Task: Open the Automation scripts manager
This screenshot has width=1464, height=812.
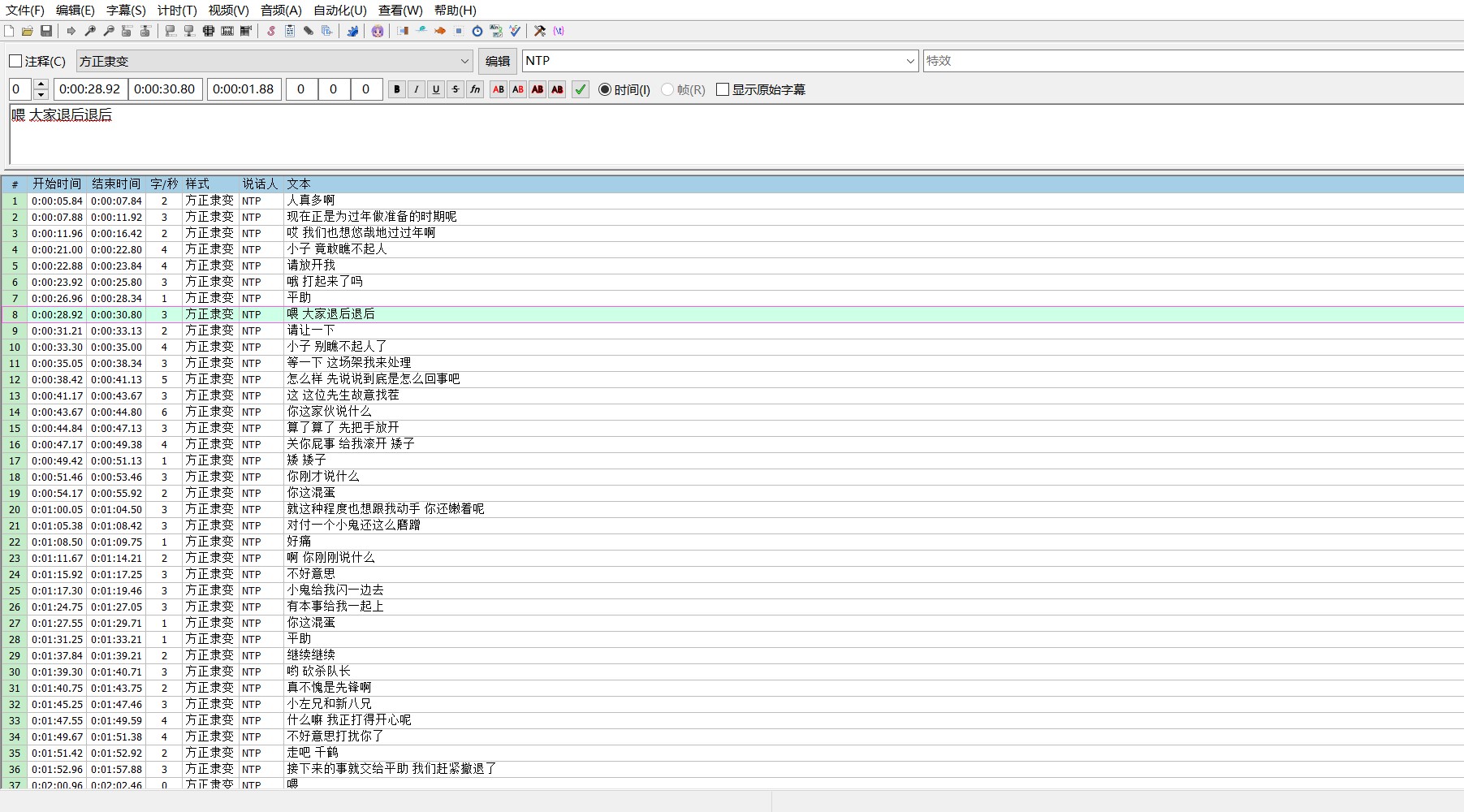Action: [352, 31]
